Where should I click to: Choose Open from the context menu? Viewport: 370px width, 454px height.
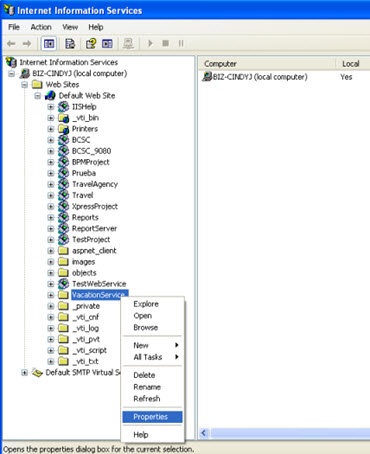152,316
